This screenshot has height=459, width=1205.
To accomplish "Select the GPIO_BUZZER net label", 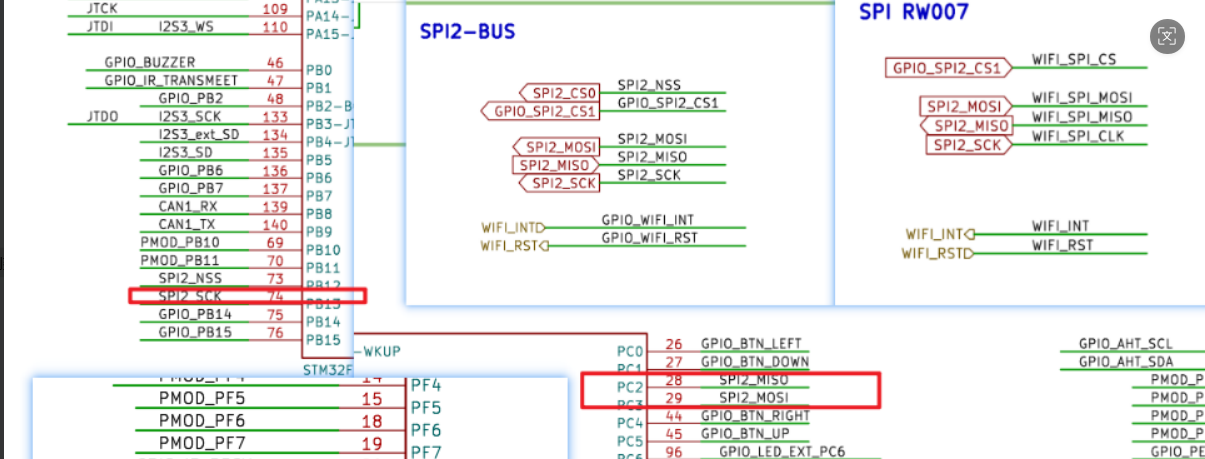I will [150, 62].
